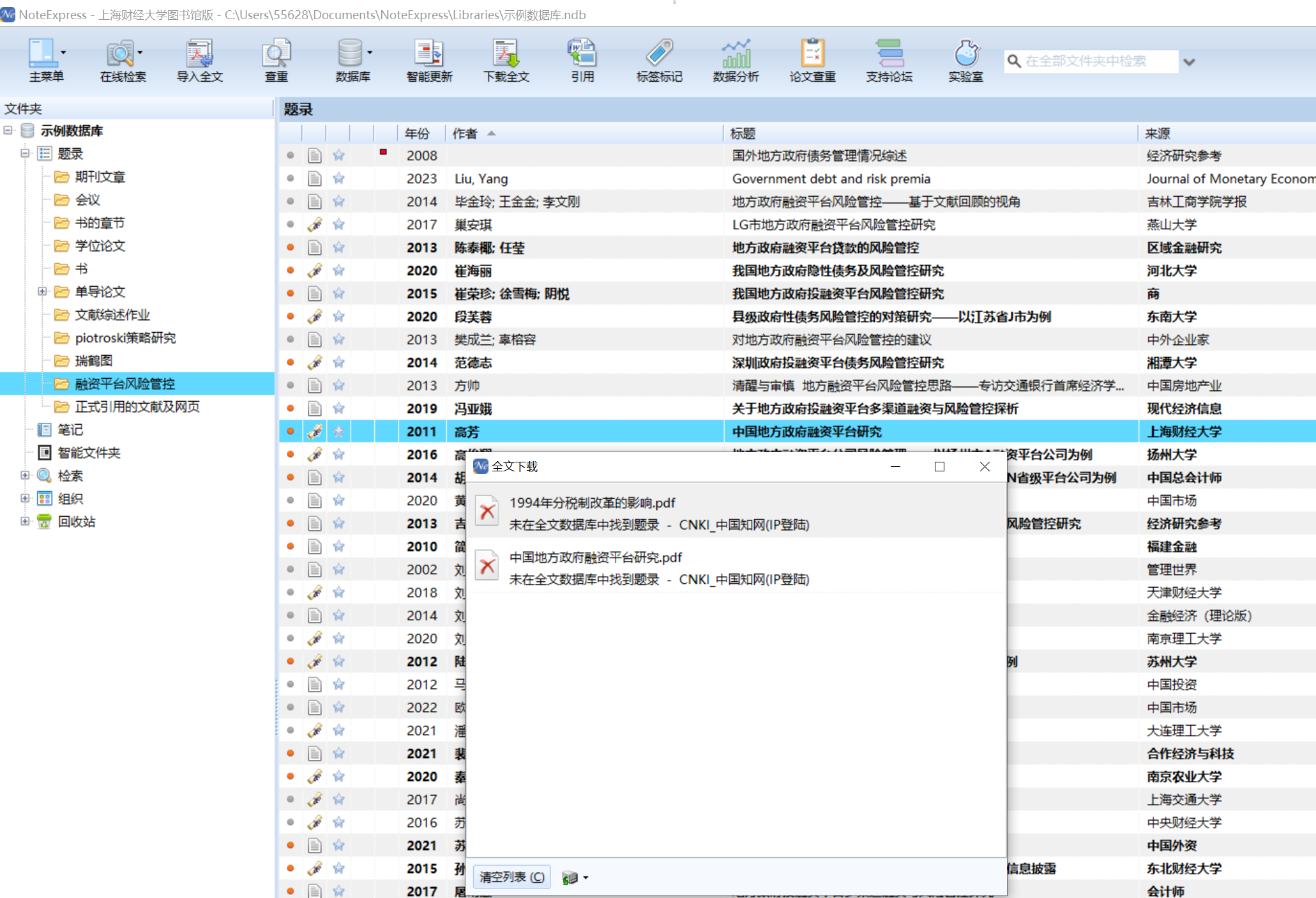The height and width of the screenshot is (898, 1316).
Task: Expand the 单导论文 folder
Action: pos(42,291)
